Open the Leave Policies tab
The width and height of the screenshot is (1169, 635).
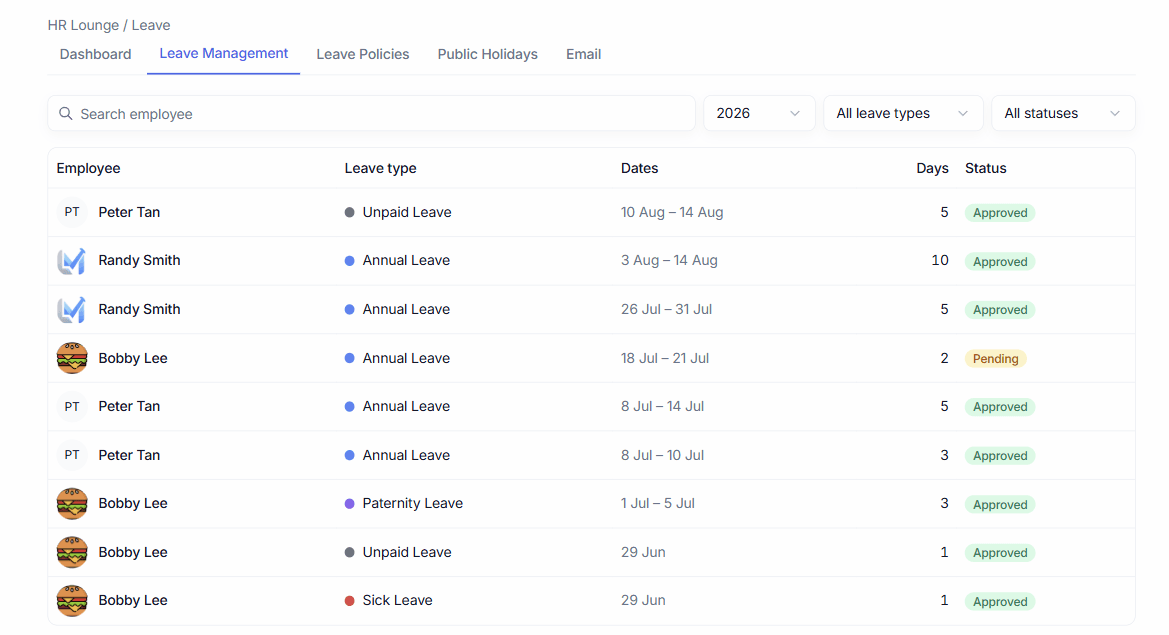(362, 54)
